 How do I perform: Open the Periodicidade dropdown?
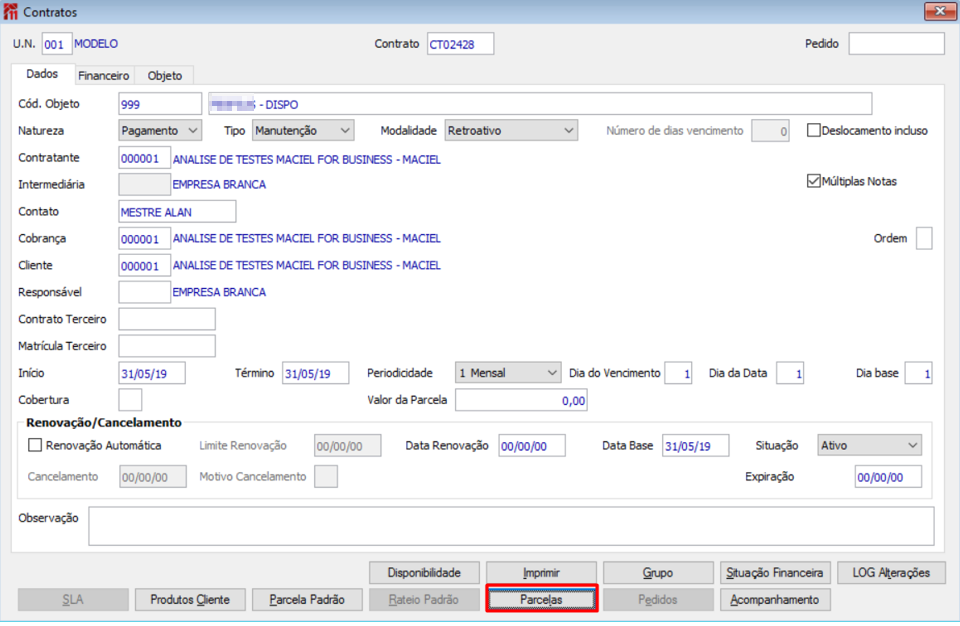(508, 373)
